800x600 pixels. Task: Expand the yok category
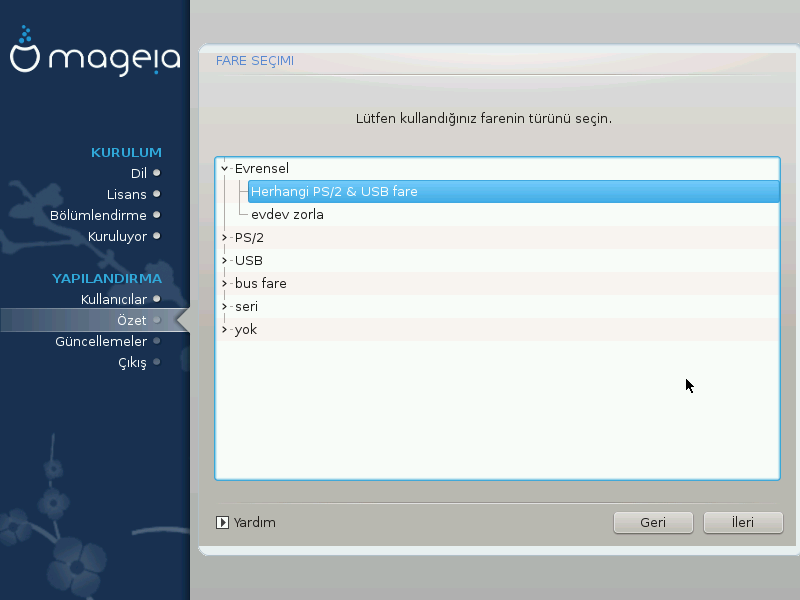pos(225,330)
